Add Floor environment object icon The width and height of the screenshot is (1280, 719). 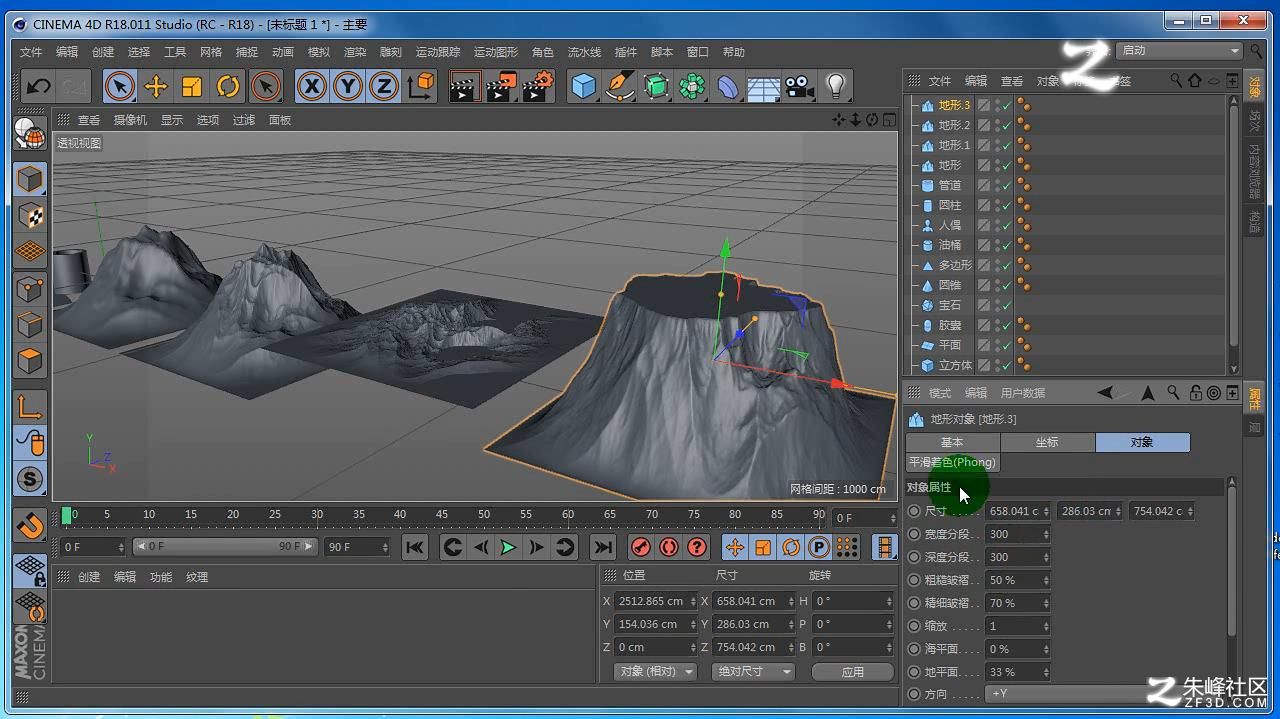tap(763, 87)
